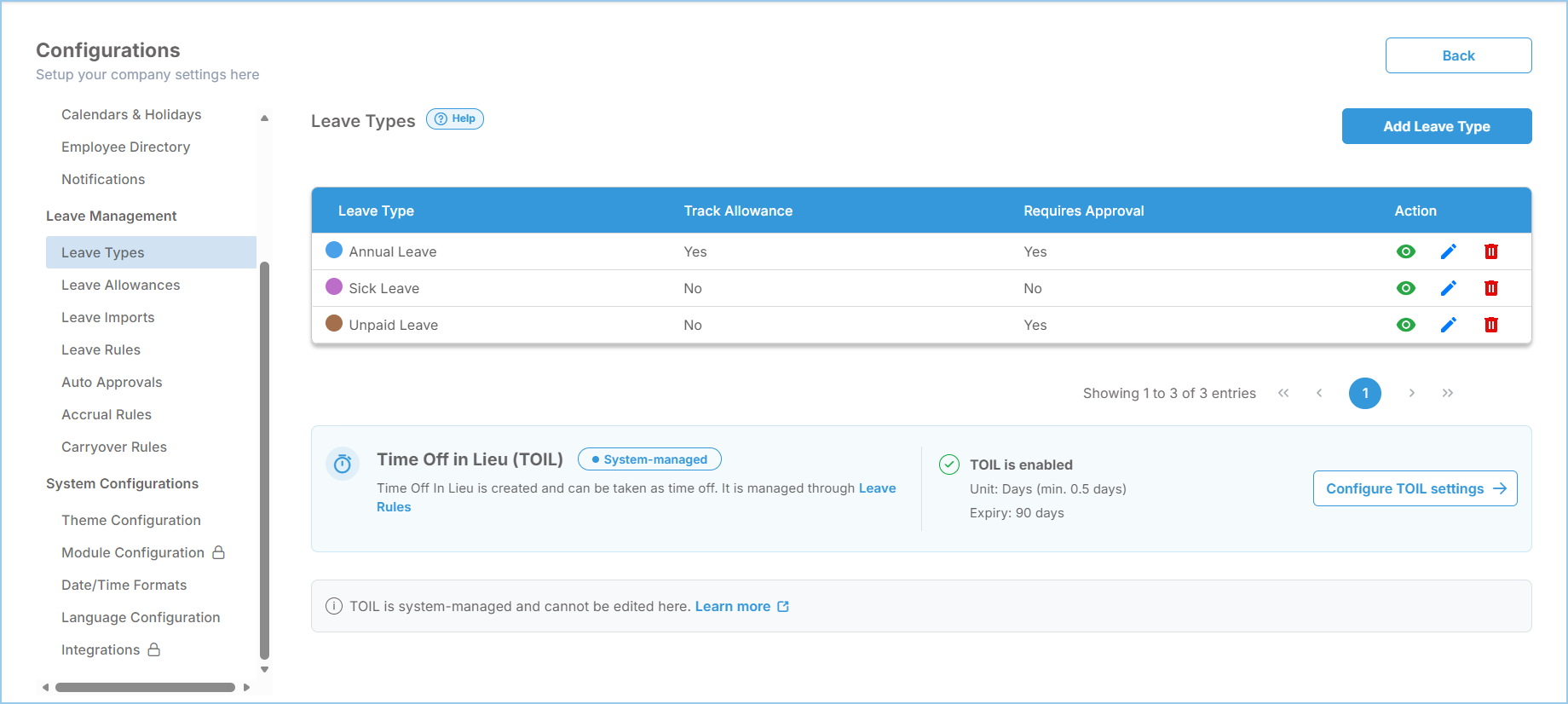
Task: Click the info icon in TOIL notice
Action: point(334,606)
